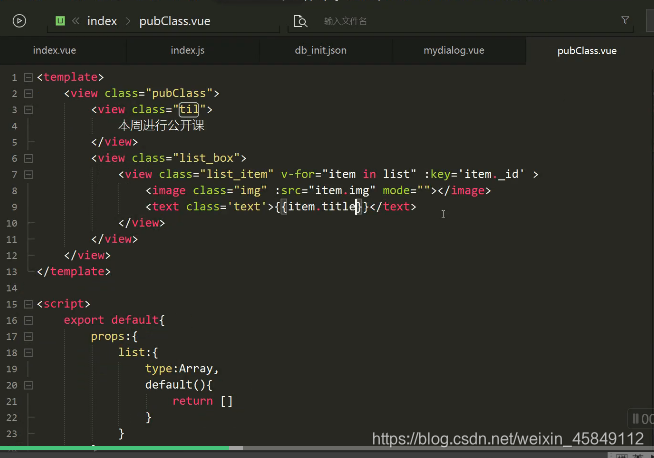Select the pubClass.vue tab
The image size is (654, 458).
point(587,51)
